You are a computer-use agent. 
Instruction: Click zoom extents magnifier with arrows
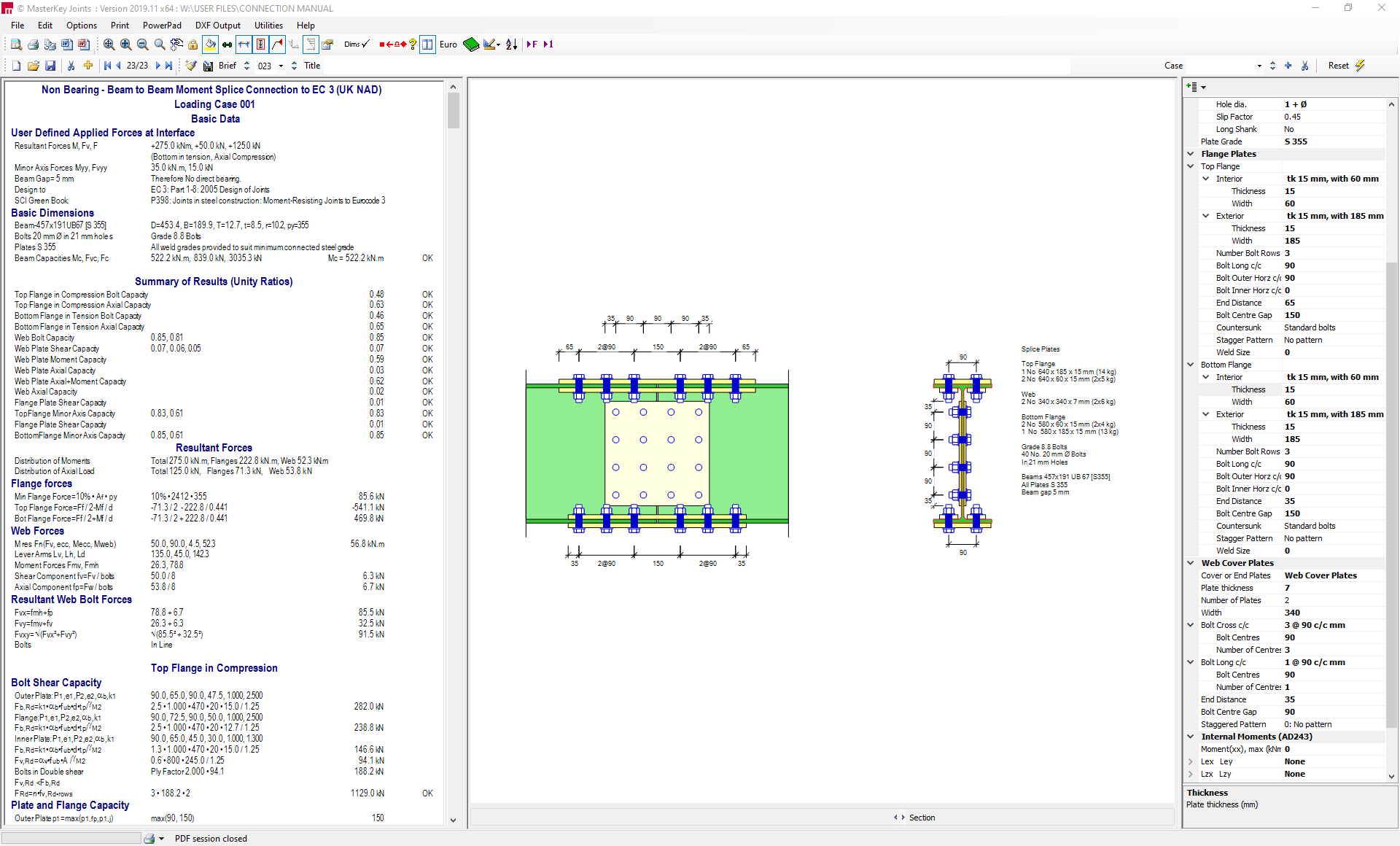click(x=109, y=44)
